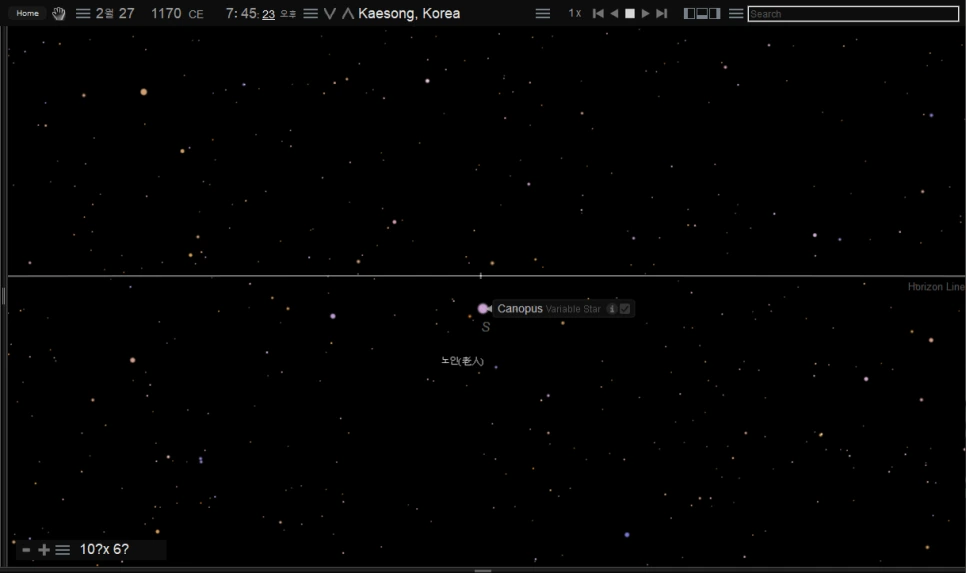Image resolution: width=966 pixels, height=573 pixels.
Task: Click the Variable Star label
Action: [x=573, y=309]
